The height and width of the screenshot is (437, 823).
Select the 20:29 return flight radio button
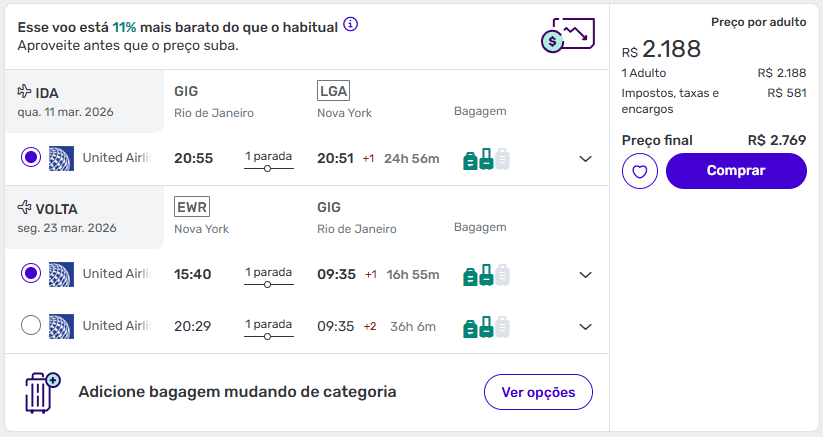(31, 325)
